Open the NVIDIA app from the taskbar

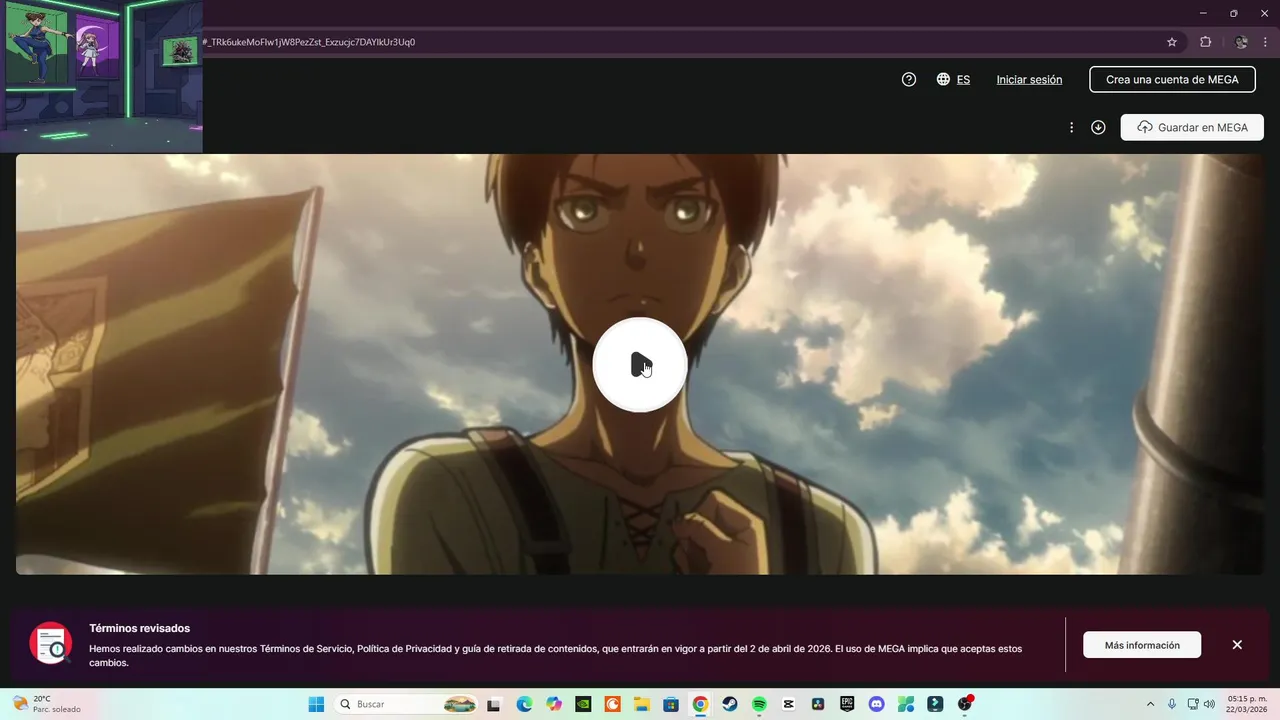click(x=583, y=704)
